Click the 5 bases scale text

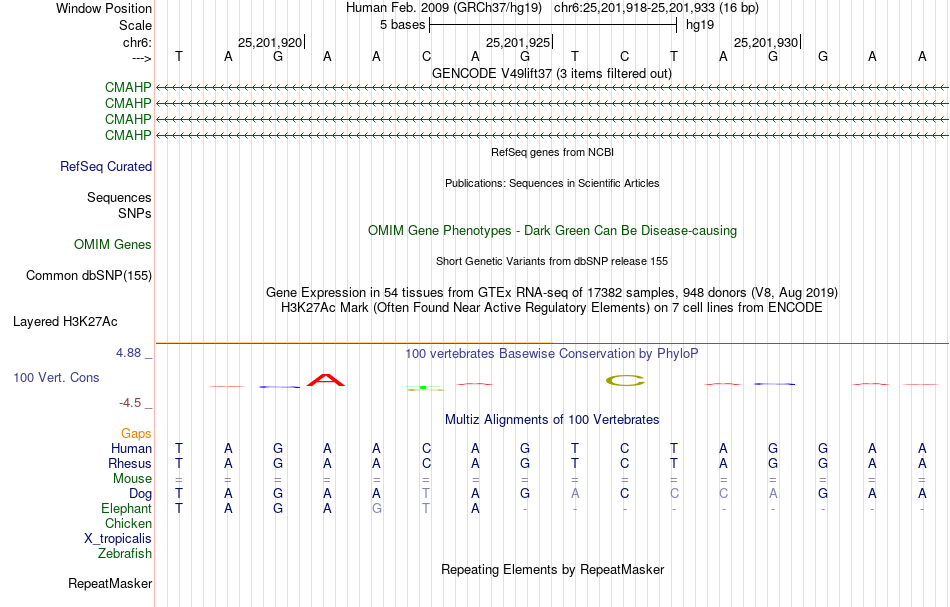point(403,25)
